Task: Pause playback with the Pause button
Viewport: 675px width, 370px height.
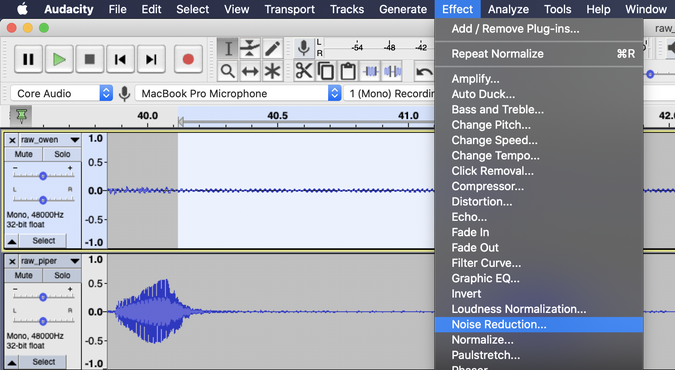Action: [28, 59]
